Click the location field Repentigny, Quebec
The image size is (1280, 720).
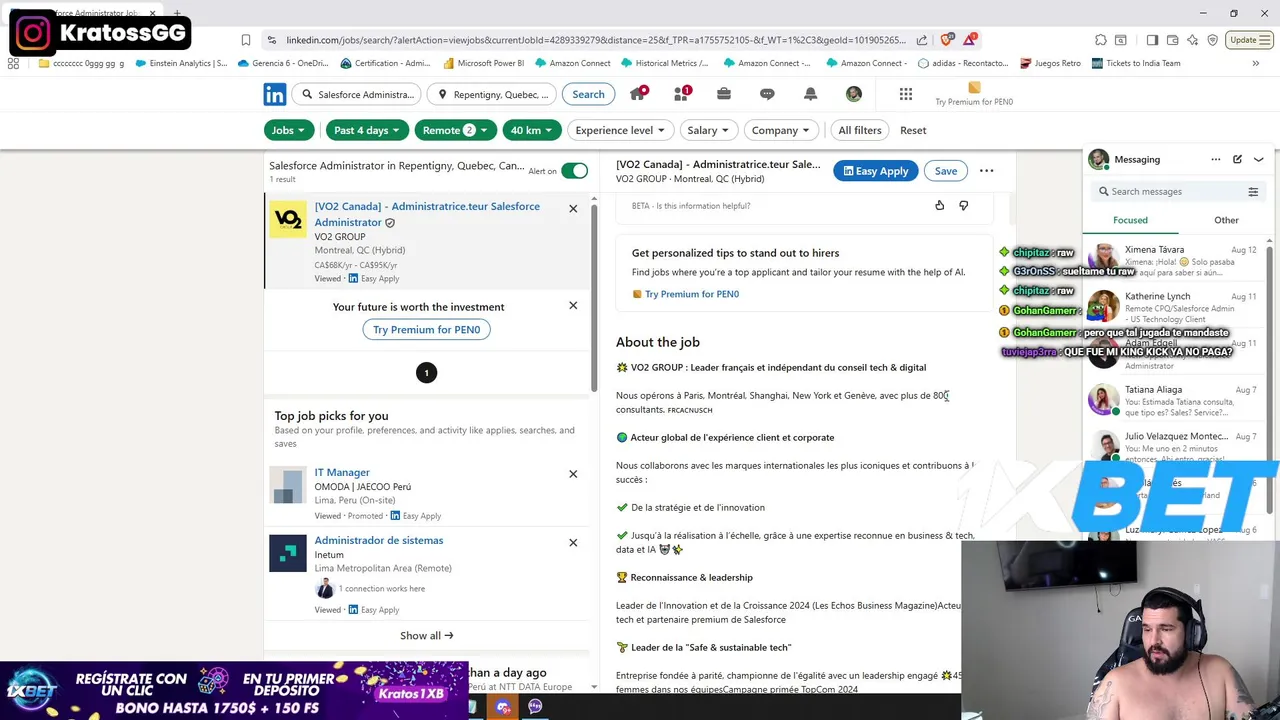(x=494, y=94)
